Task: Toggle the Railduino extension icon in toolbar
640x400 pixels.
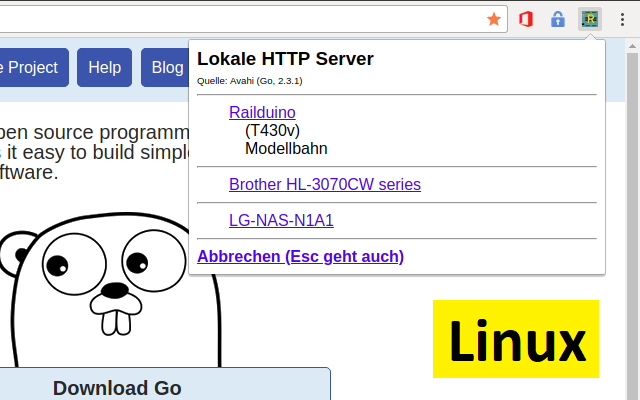Action: (590, 19)
